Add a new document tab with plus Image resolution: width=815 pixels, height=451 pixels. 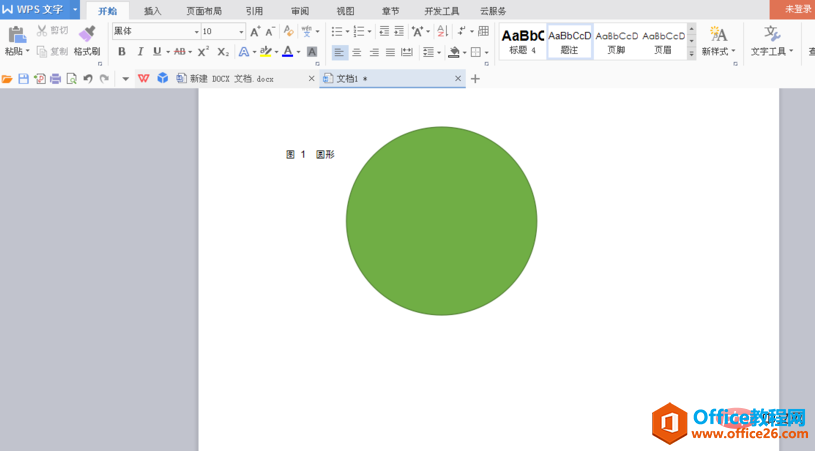click(475, 78)
